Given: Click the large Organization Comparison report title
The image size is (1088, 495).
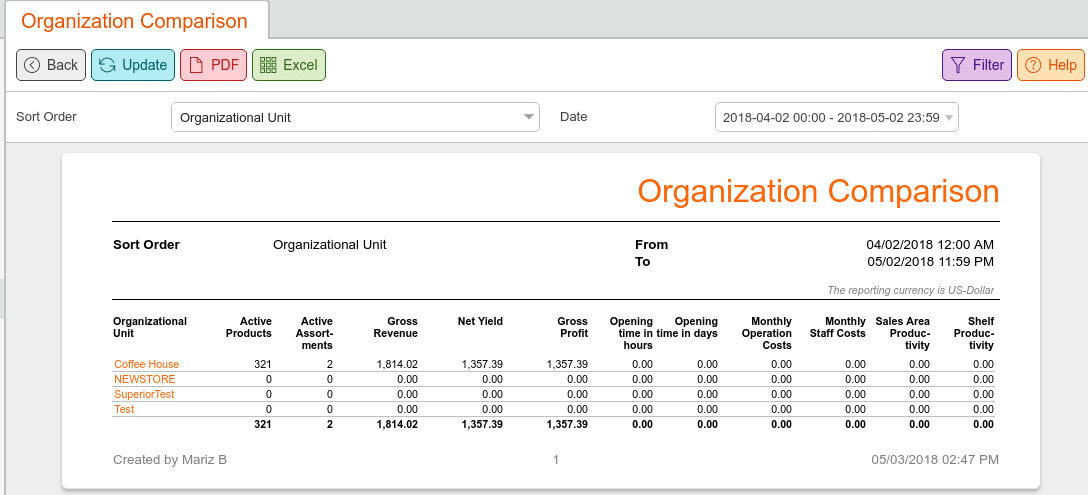Looking at the screenshot, I should [818, 190].
